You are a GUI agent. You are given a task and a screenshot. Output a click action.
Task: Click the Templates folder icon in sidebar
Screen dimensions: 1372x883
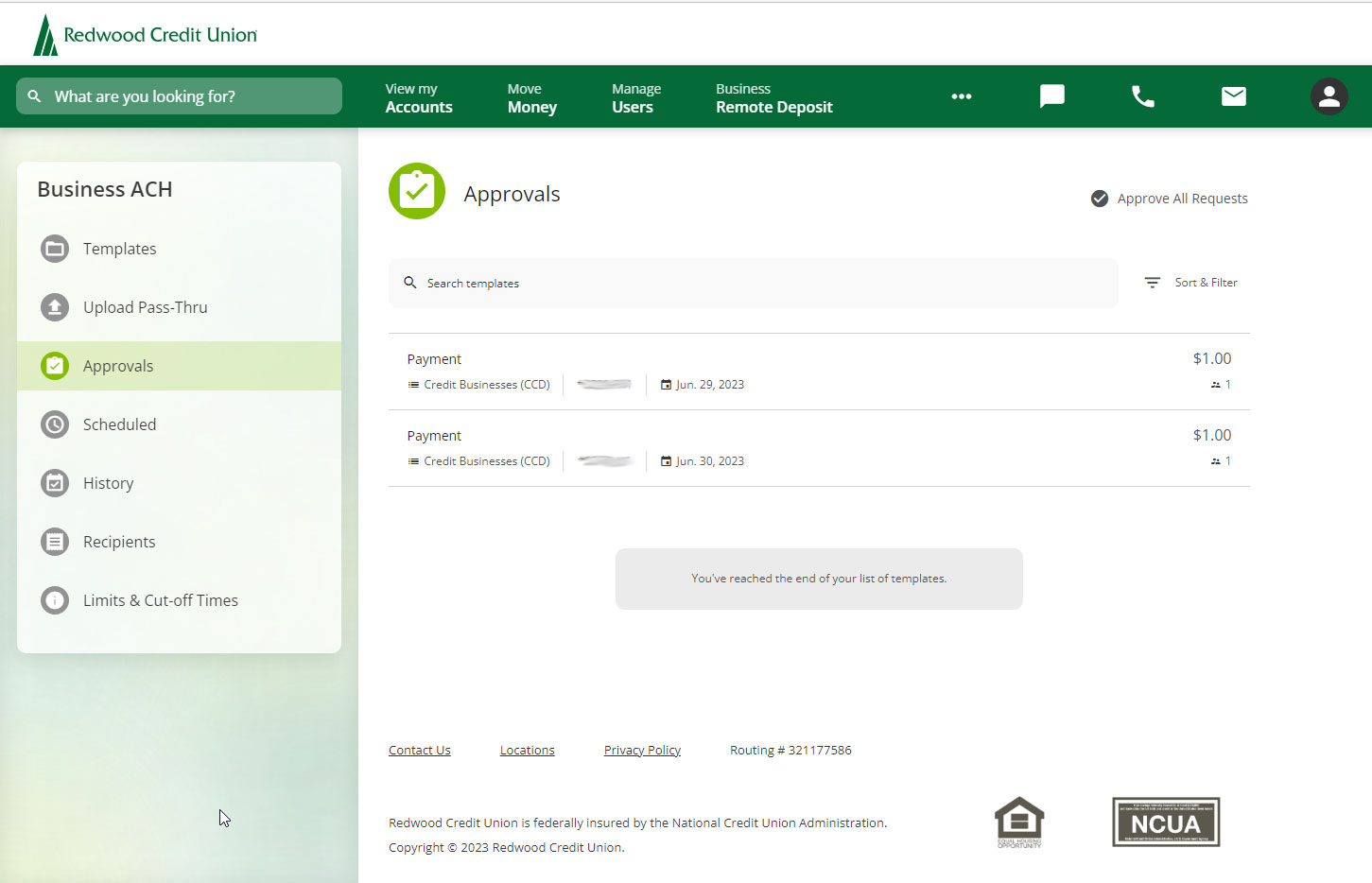55,249
